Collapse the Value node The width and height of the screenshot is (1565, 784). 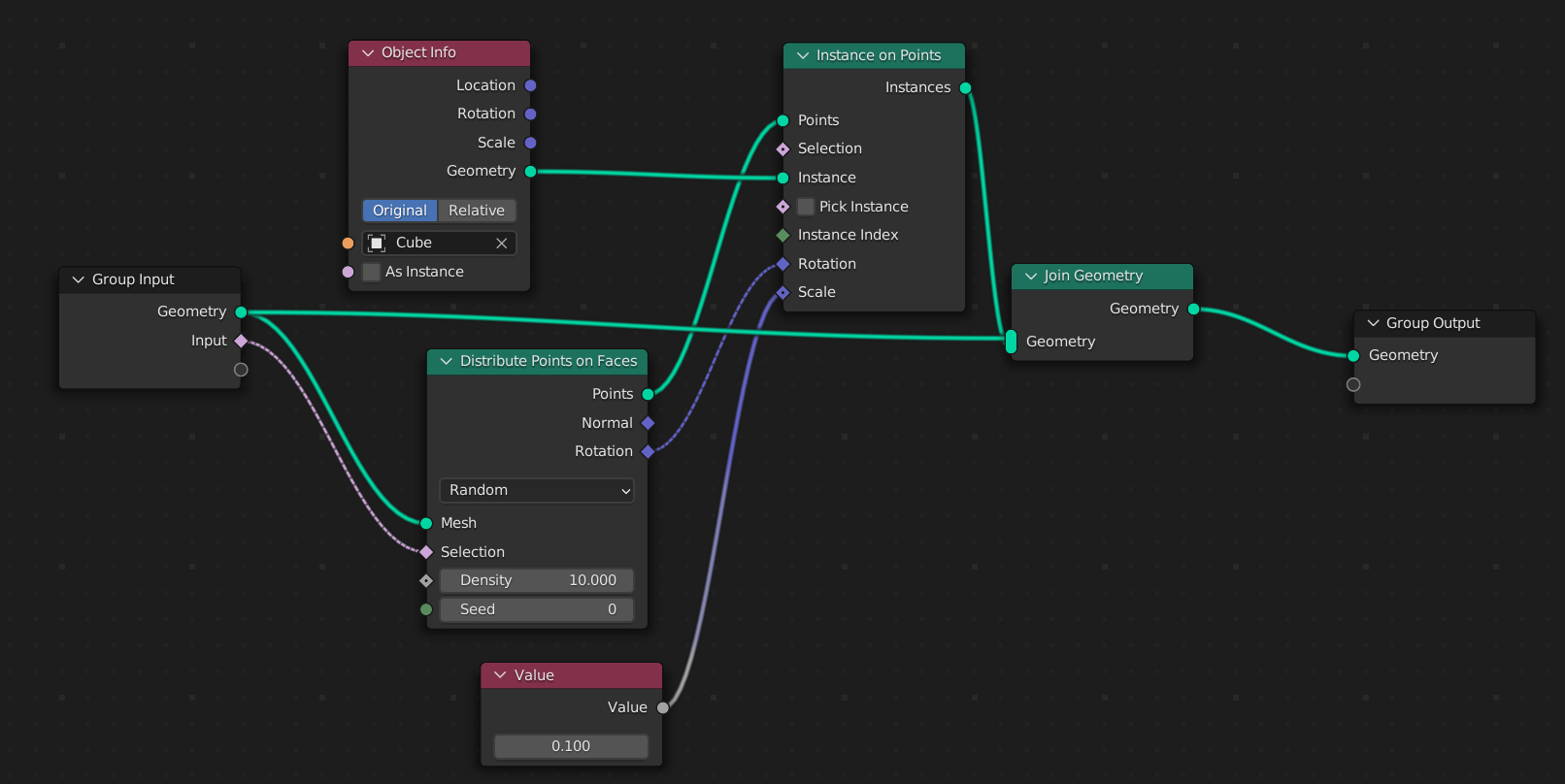tap(501, 675)
